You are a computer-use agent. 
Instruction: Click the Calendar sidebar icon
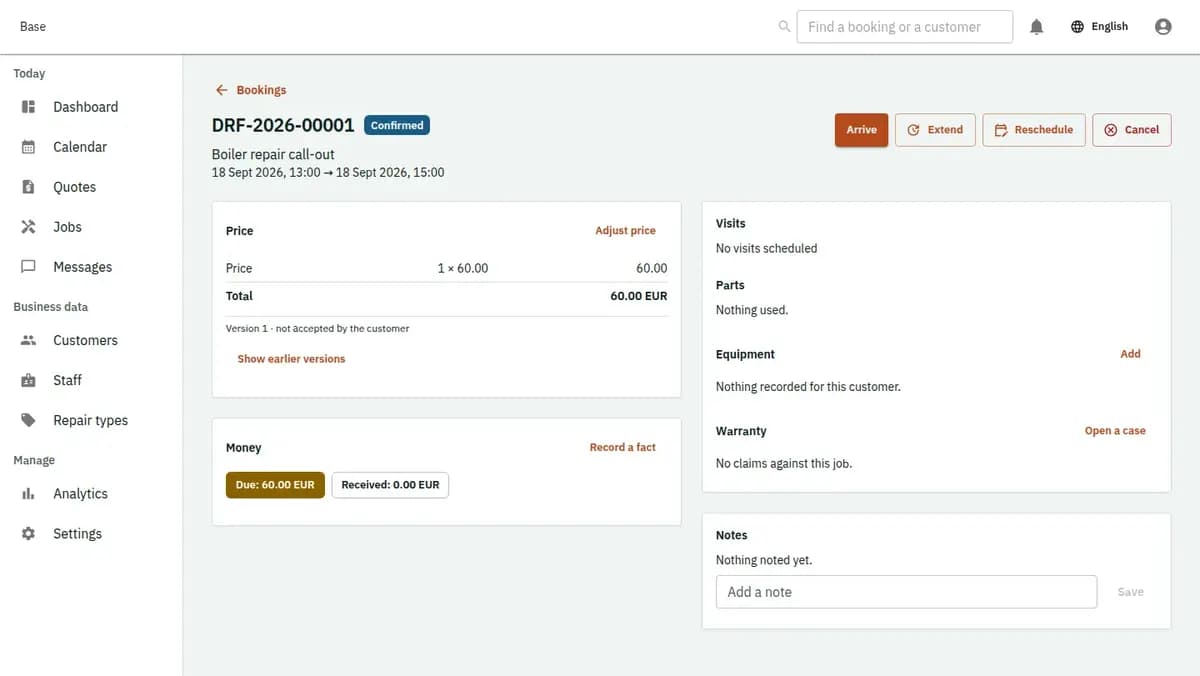[x=29, y=147]
